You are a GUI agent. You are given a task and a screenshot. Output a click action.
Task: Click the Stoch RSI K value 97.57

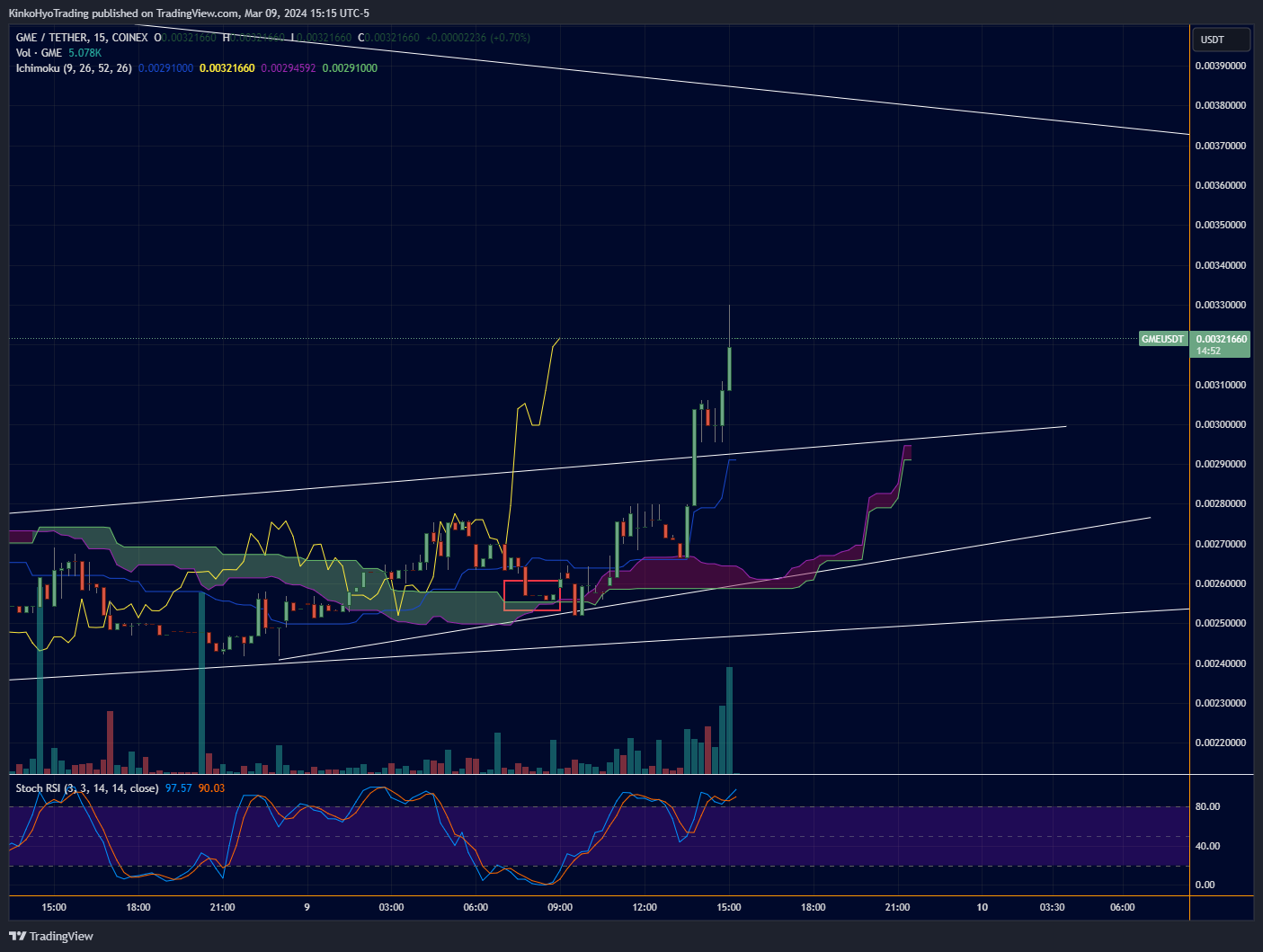(x=179, y=788)
